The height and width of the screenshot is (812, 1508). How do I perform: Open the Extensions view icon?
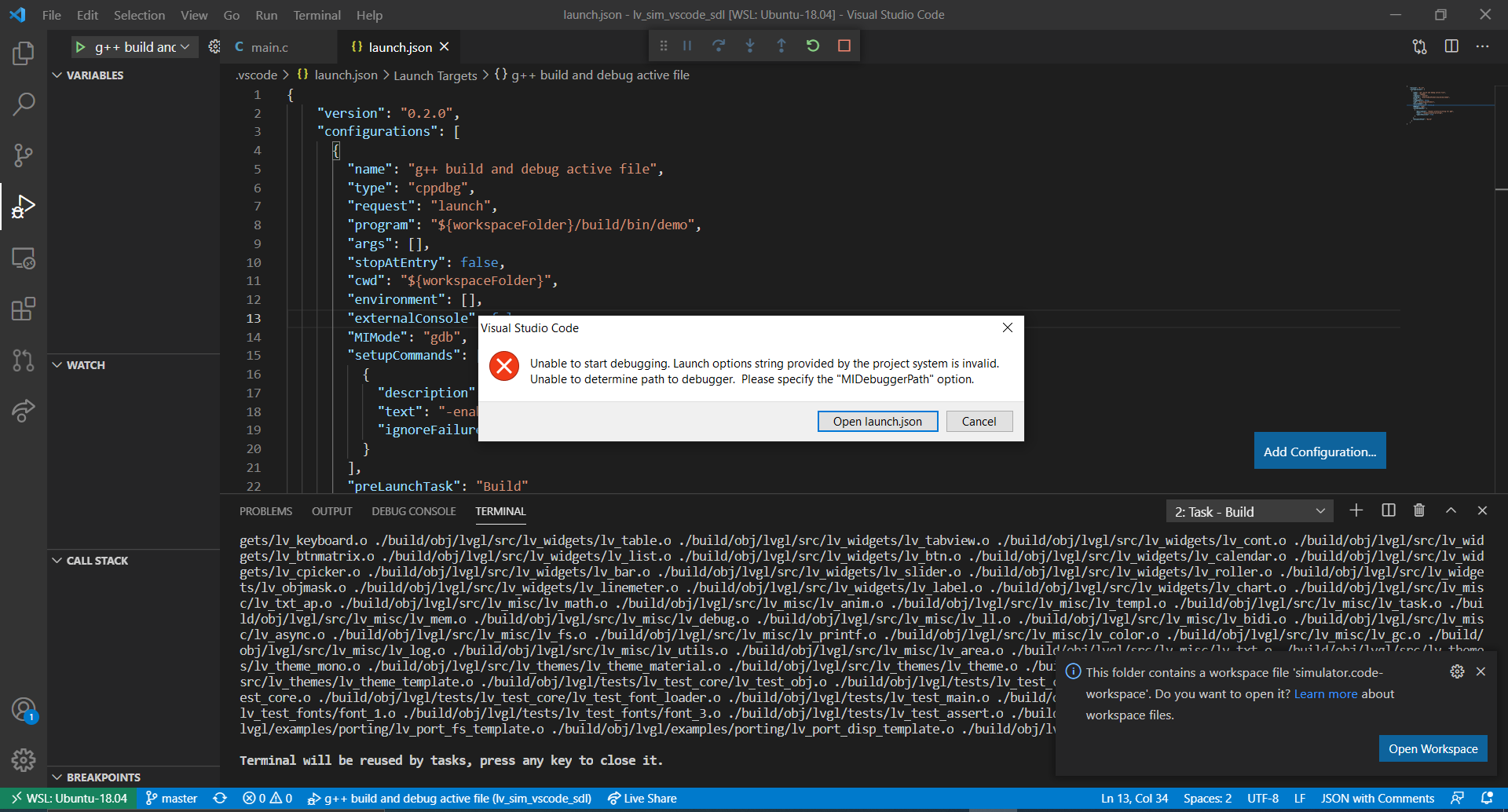point(24,309)
